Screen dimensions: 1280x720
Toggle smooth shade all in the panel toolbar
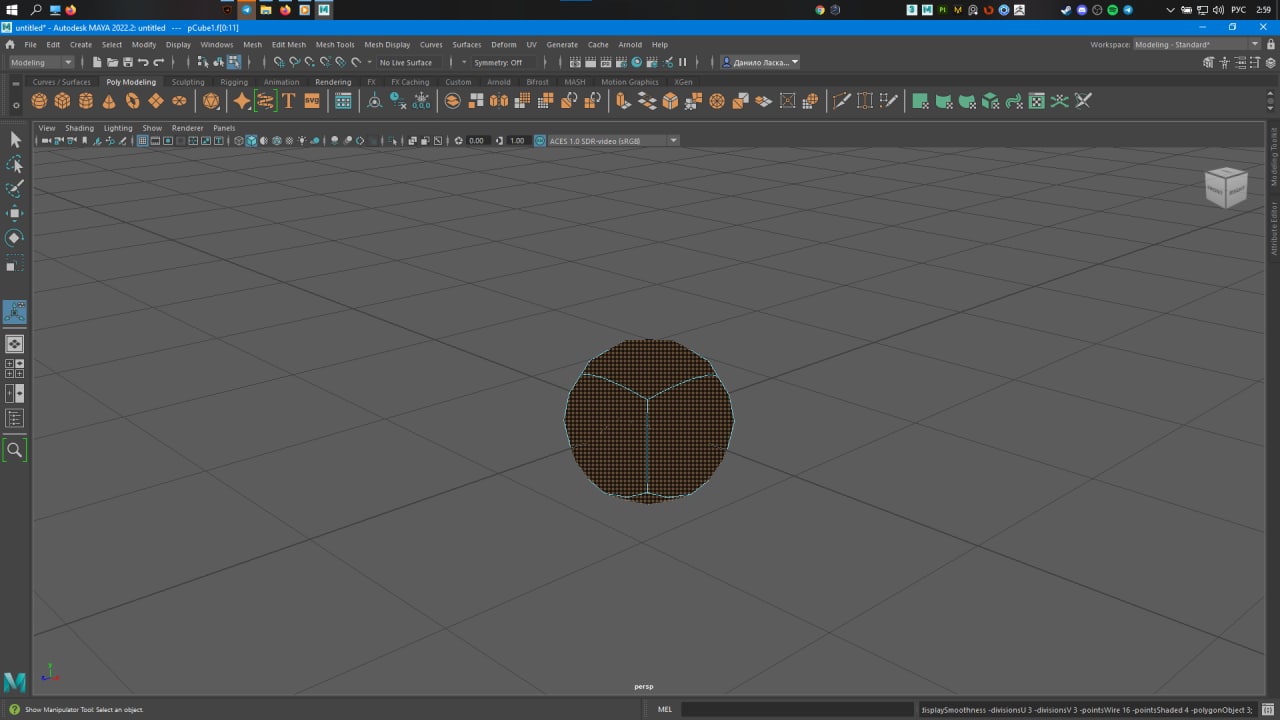251,141
